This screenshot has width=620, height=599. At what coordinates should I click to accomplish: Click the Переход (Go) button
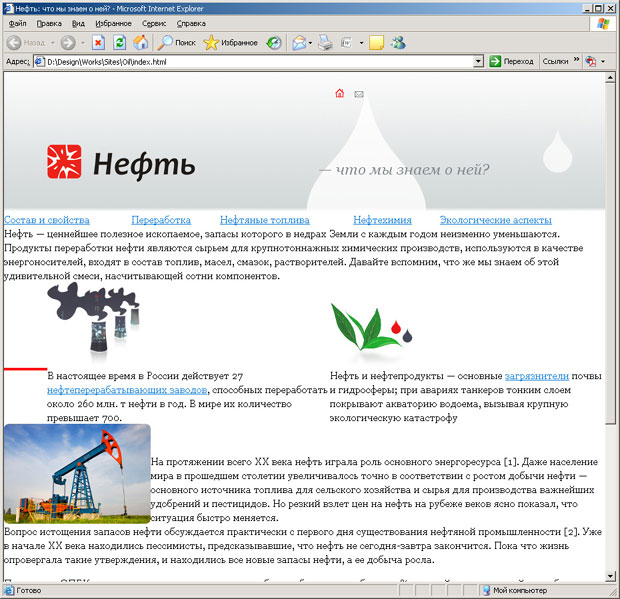(511, 61)
